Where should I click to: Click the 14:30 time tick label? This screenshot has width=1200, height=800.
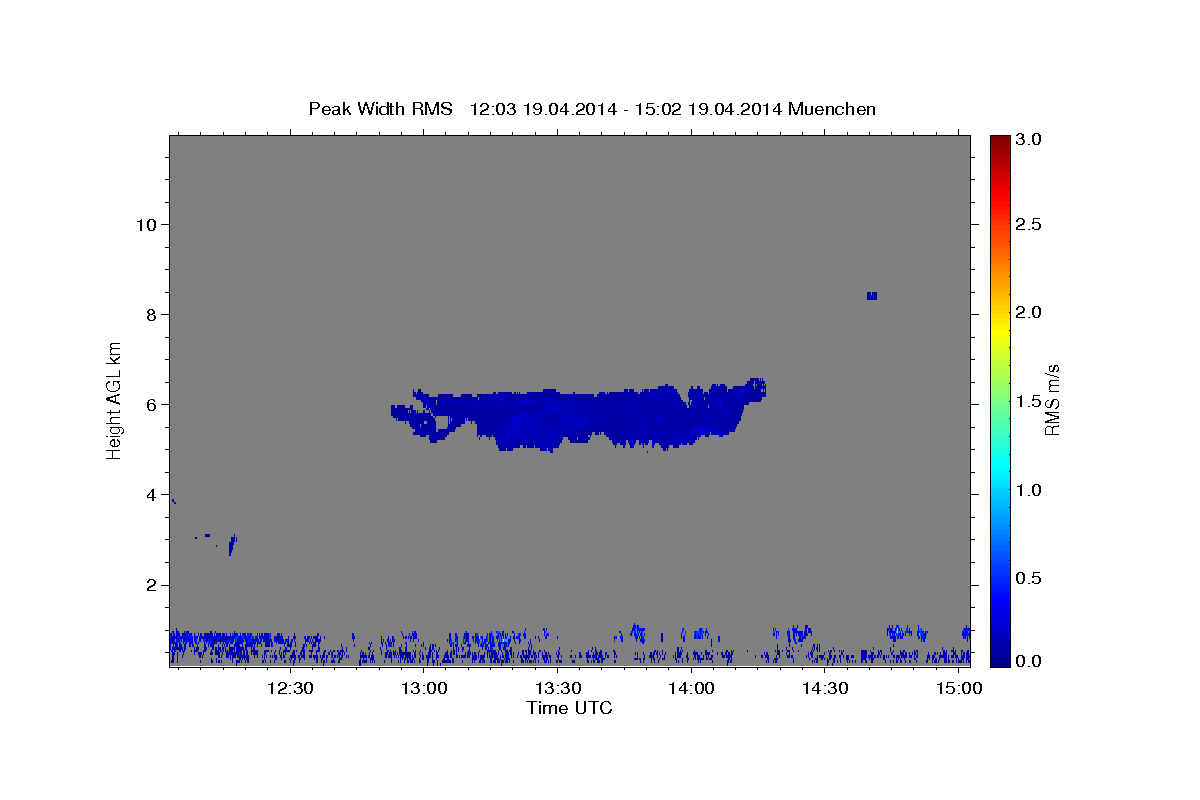coord(825,688)
